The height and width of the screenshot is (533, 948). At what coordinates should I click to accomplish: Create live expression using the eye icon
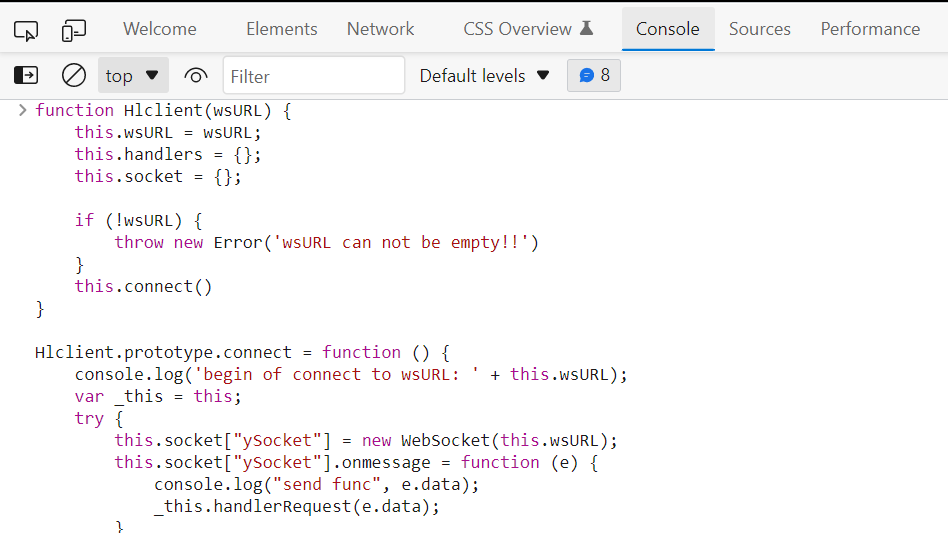(195, 76)
